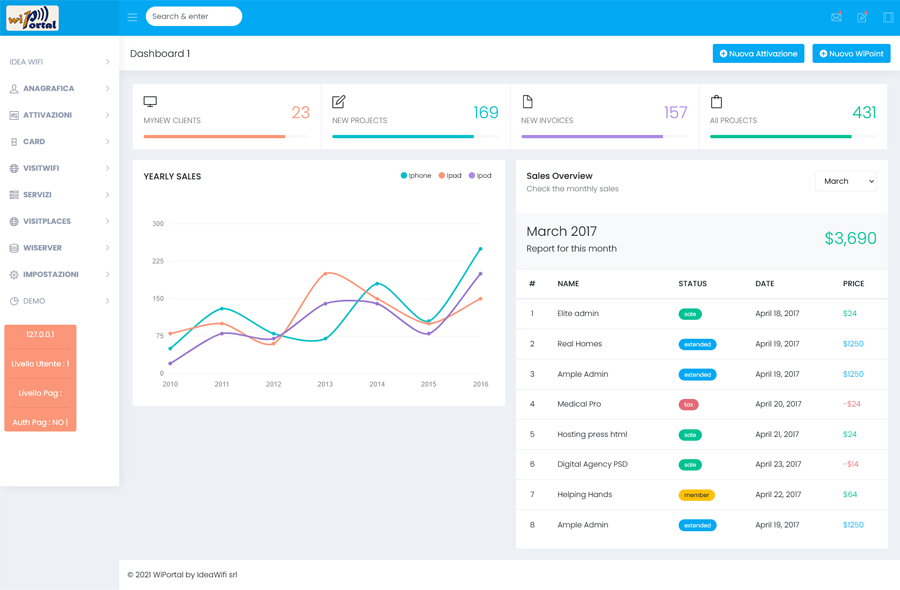The width and height of the screenshot is (900, 590).
Task: Click the document icon above New Invoices
Action: [527, 102]
